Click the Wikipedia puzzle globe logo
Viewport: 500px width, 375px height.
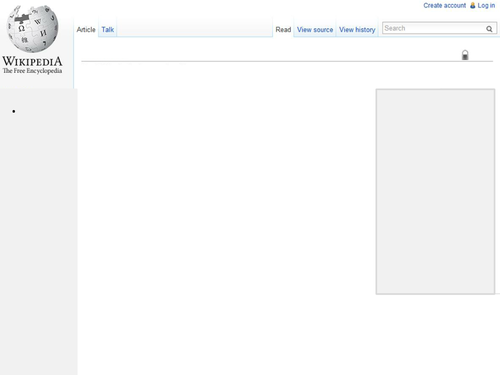click(x=32, y=29)
